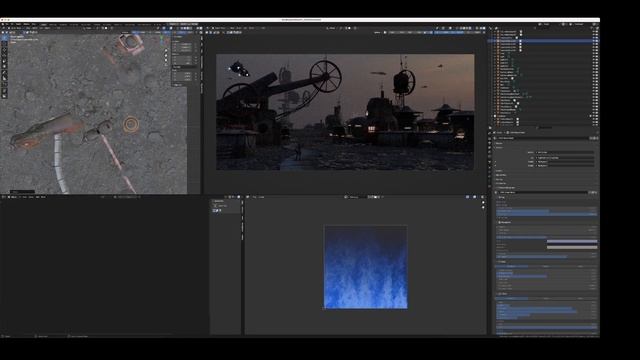Open the Scene selector field in top bar
The width and height of the screenshot is (640, 360).
coord(549,24)
